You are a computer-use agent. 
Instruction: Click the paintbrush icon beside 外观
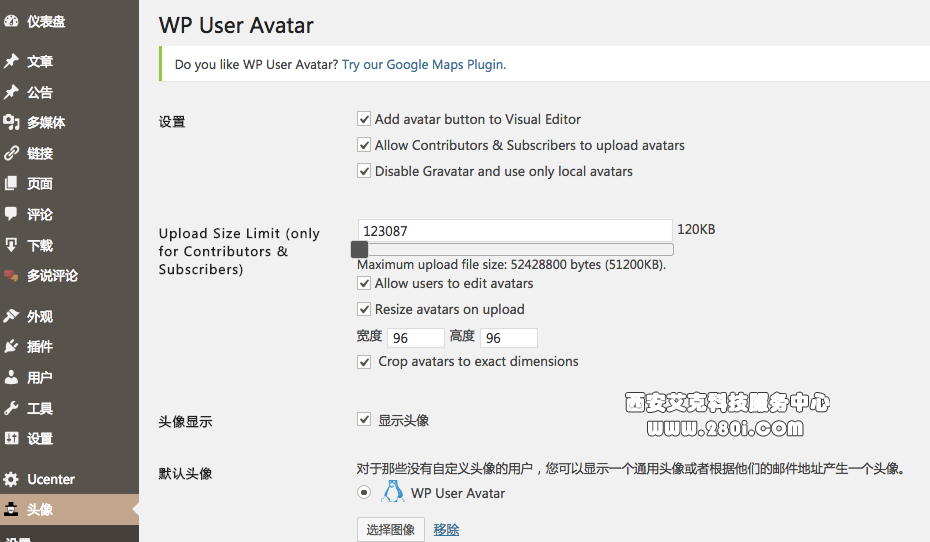coord(11,316)
